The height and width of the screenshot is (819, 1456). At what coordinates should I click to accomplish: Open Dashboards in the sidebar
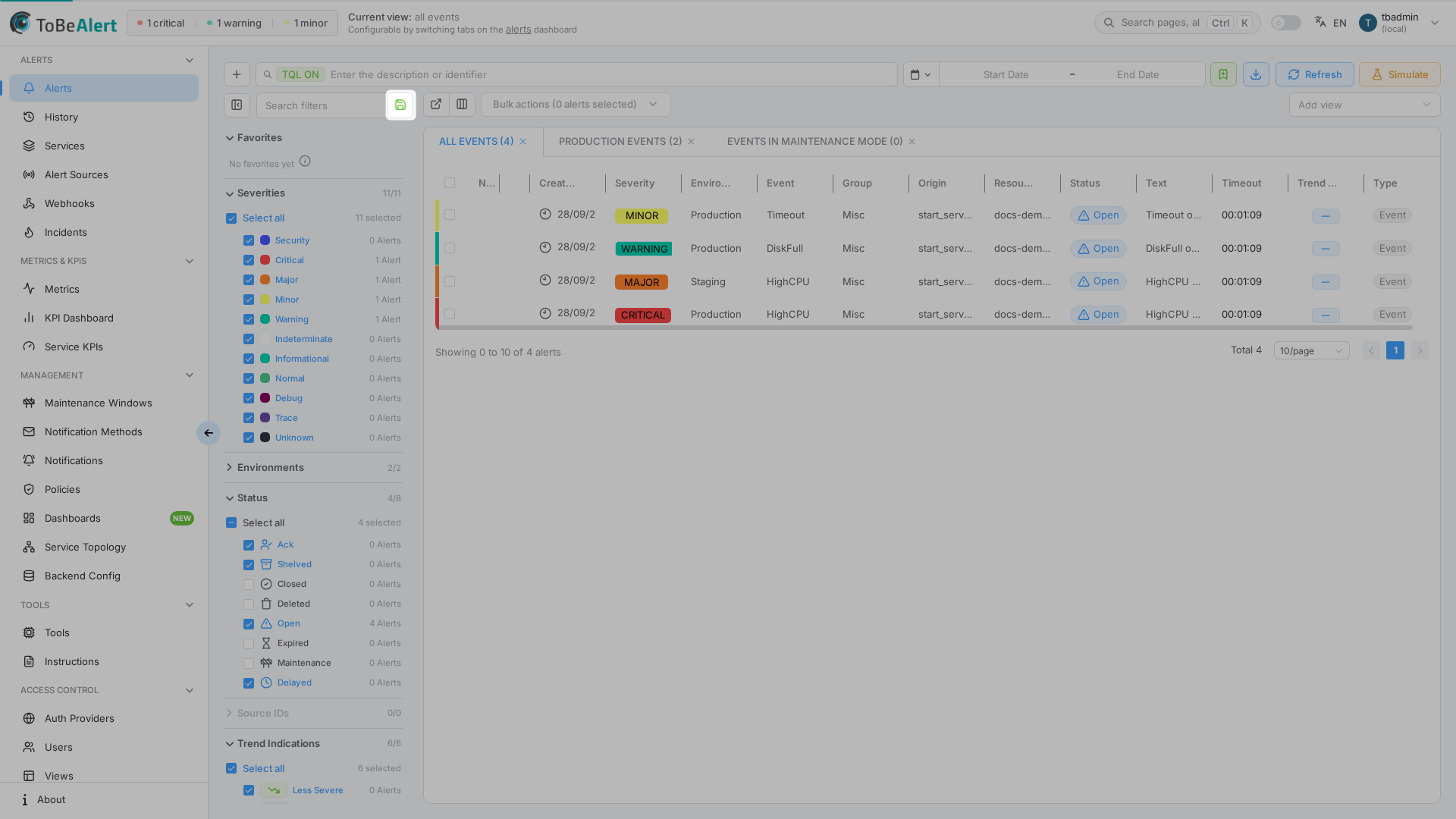click(104, 518)
